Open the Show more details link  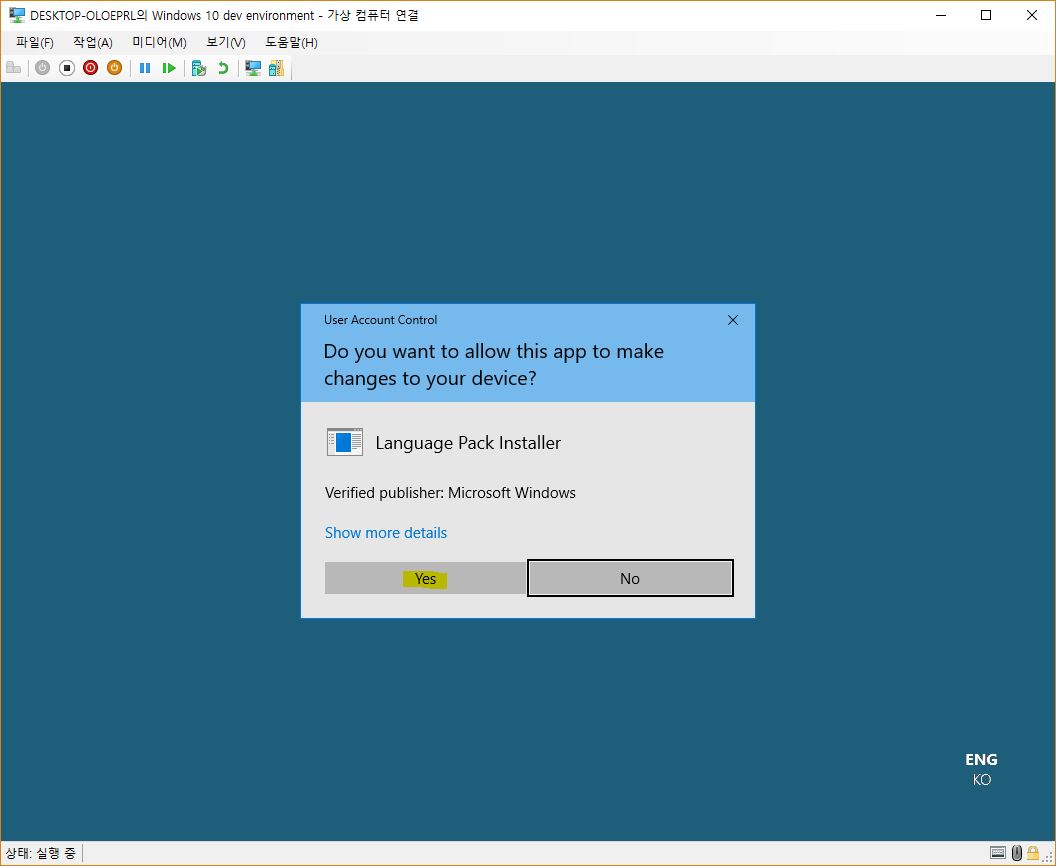tap(386, 533)
